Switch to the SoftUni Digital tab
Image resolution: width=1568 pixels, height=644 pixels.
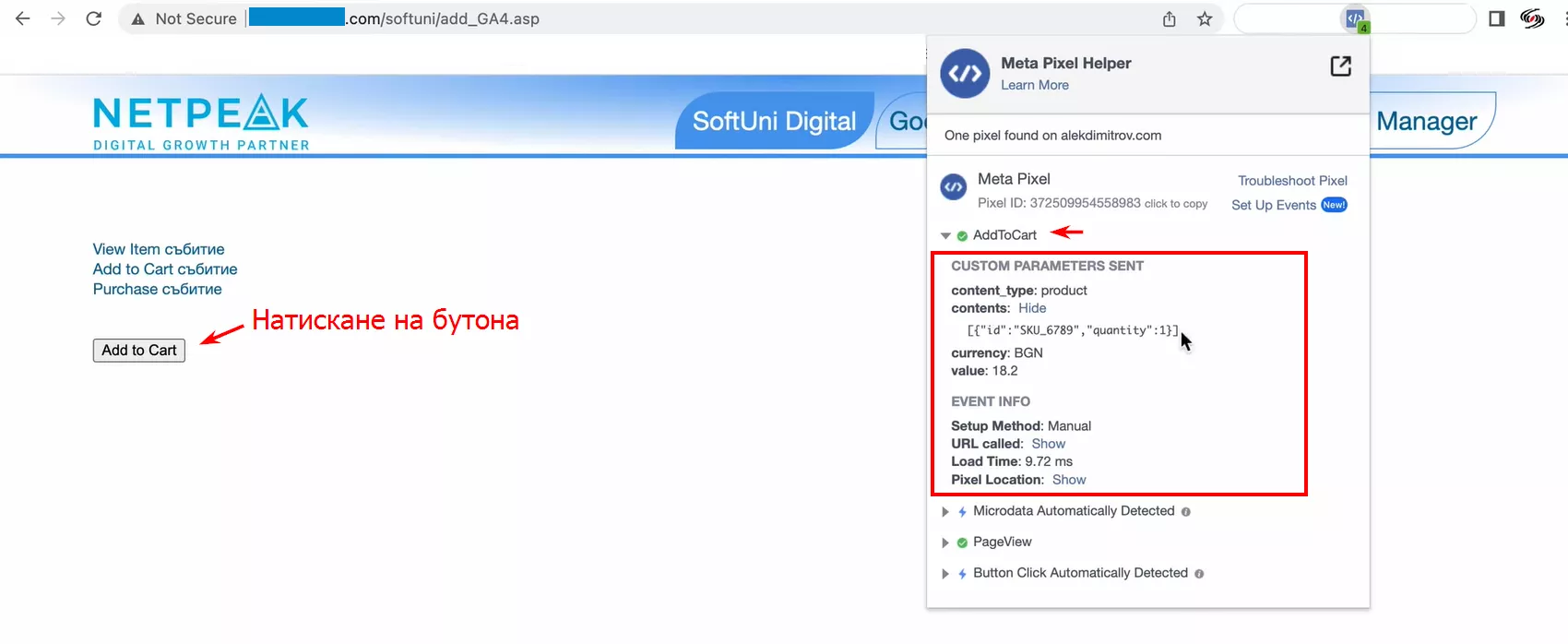[x=774, y=121]
